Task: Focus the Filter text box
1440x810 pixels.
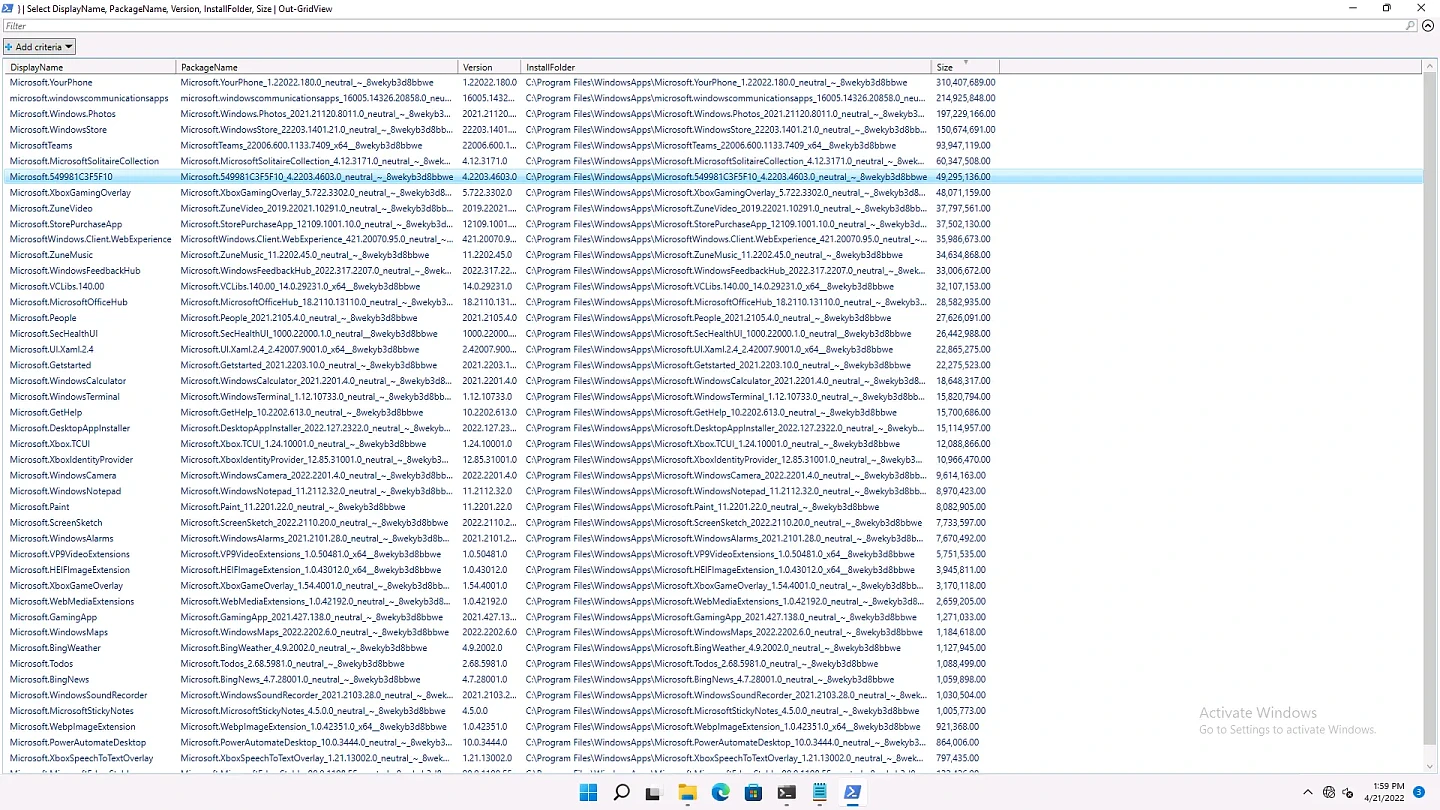Action: (x=704, y=26)
